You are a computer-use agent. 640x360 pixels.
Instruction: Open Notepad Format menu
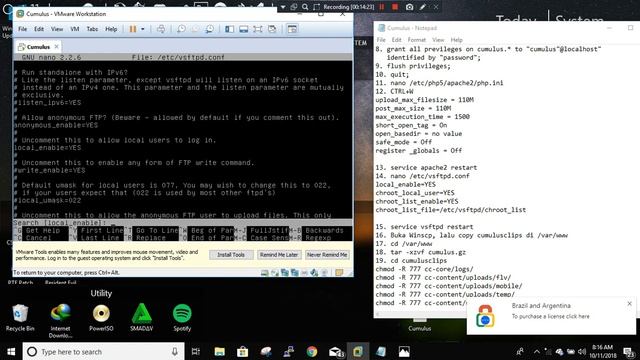pyautogui.click(x=417, y=40)
